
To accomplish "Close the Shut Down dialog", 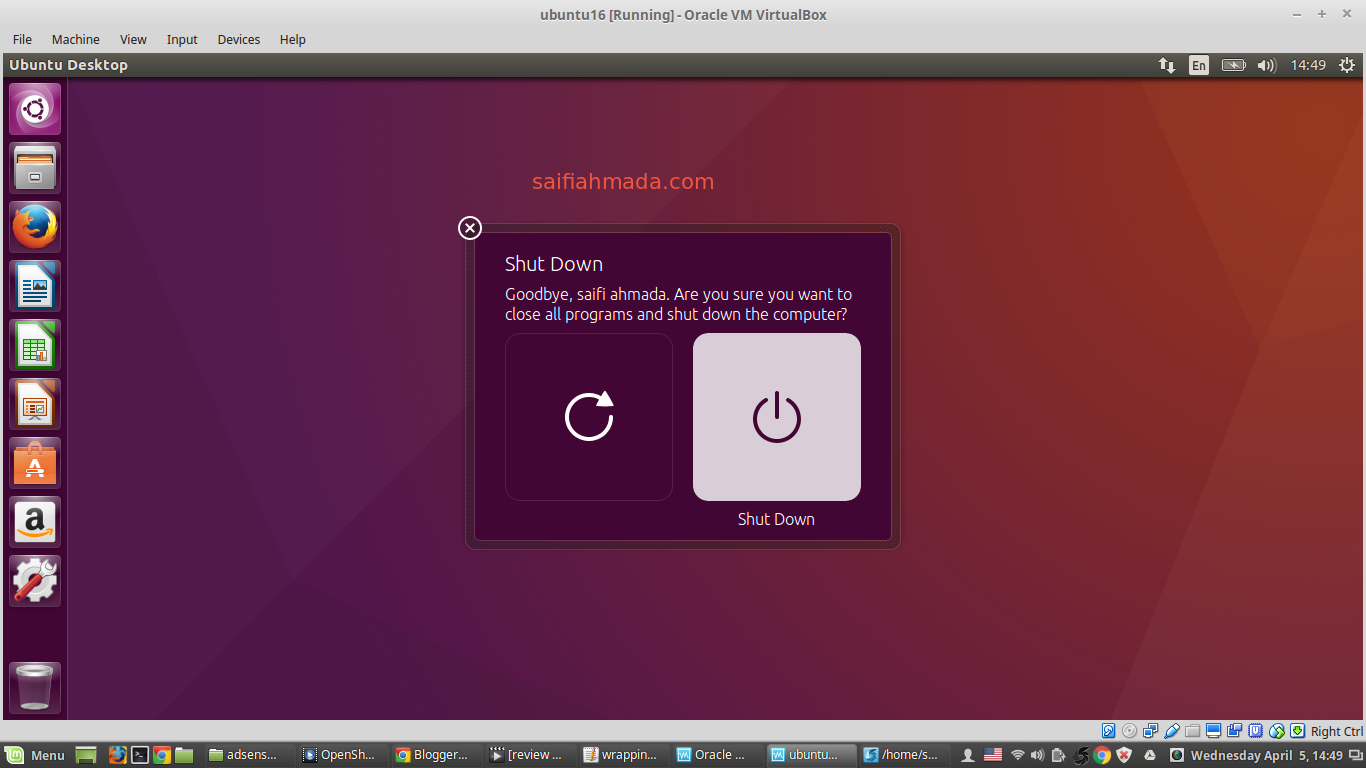I will 470,228.
